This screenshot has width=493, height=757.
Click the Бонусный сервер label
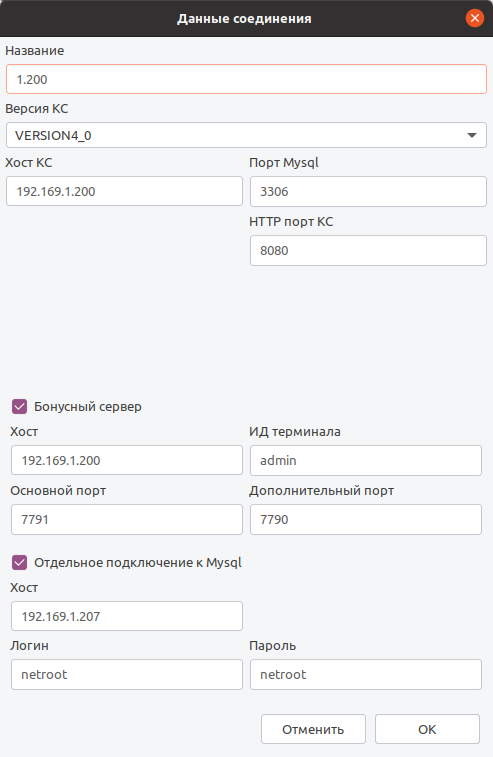click(x=87, y=407)
